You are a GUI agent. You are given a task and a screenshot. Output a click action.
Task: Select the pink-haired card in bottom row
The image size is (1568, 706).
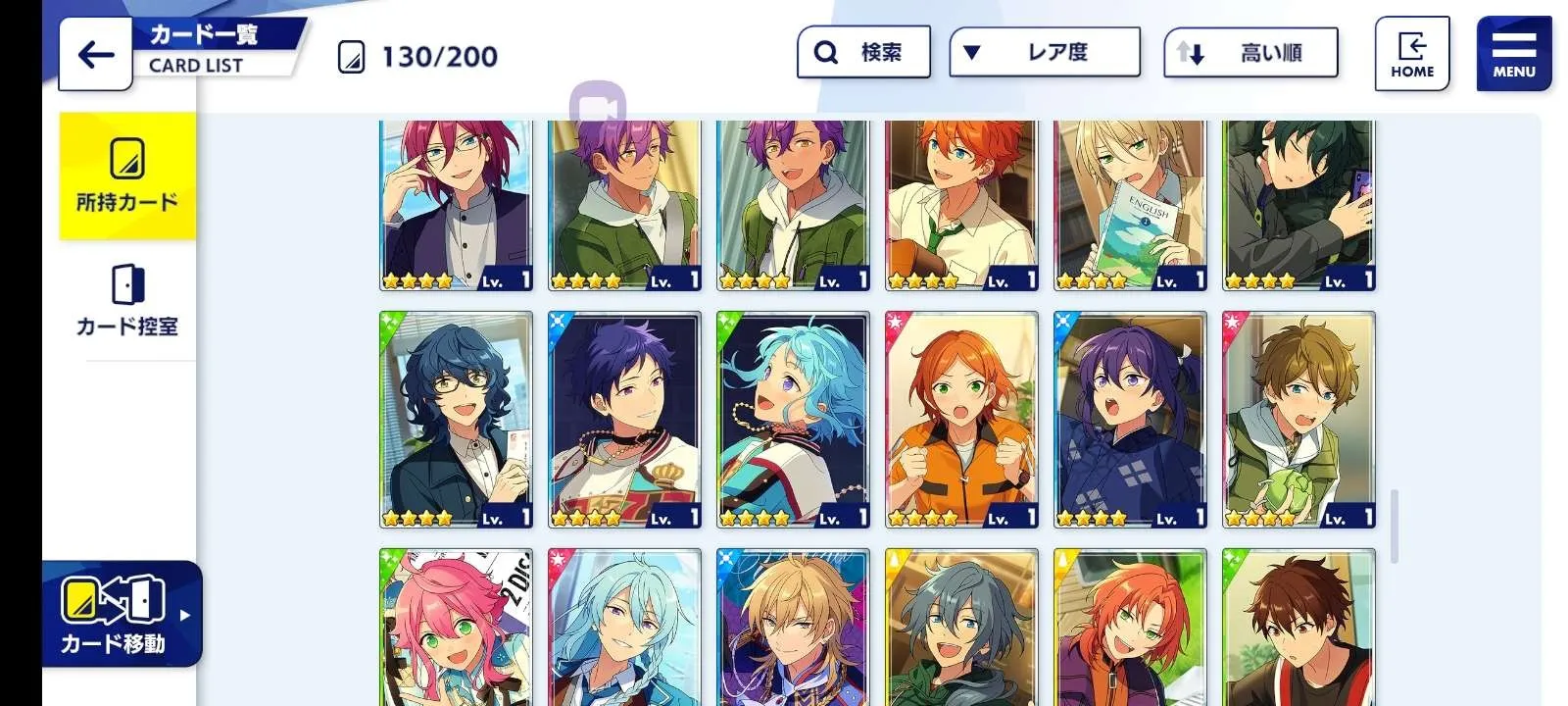coord(457,628)
